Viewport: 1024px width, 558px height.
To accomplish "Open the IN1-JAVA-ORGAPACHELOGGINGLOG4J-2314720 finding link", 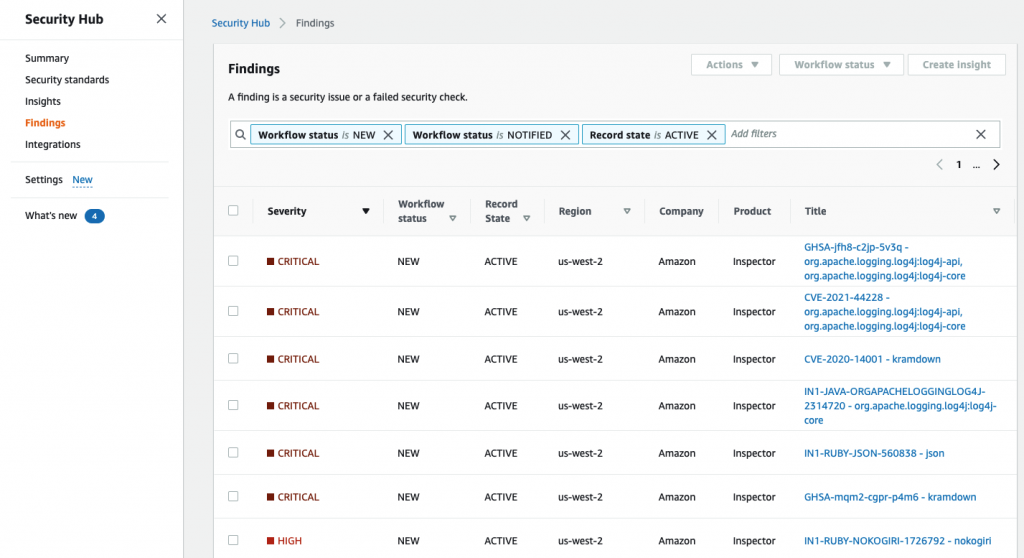I will pyautogui.click(x=900, y=406).
